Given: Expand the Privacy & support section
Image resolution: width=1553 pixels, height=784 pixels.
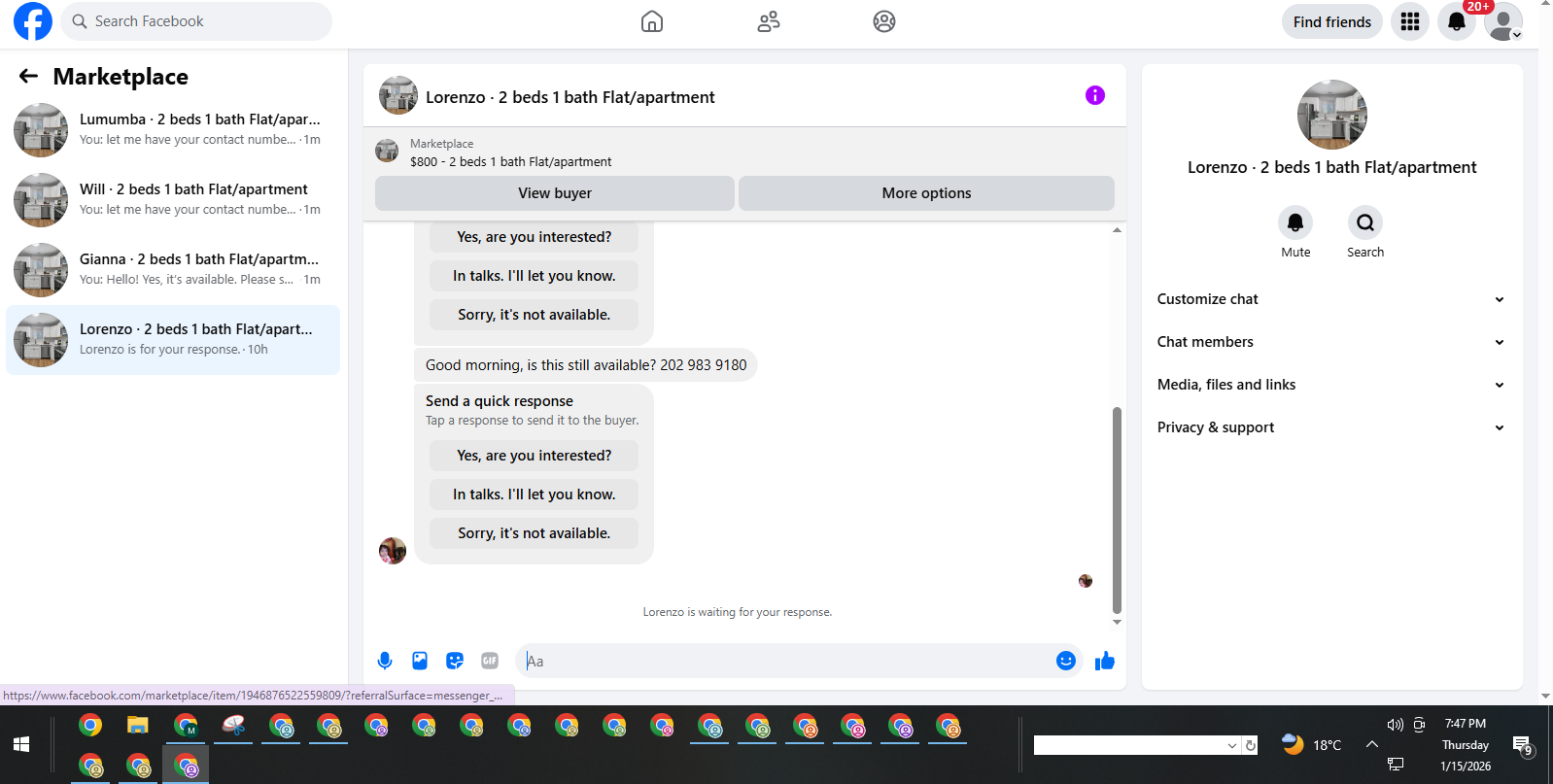Looking at the screenshot, I should coord(1331,427).
